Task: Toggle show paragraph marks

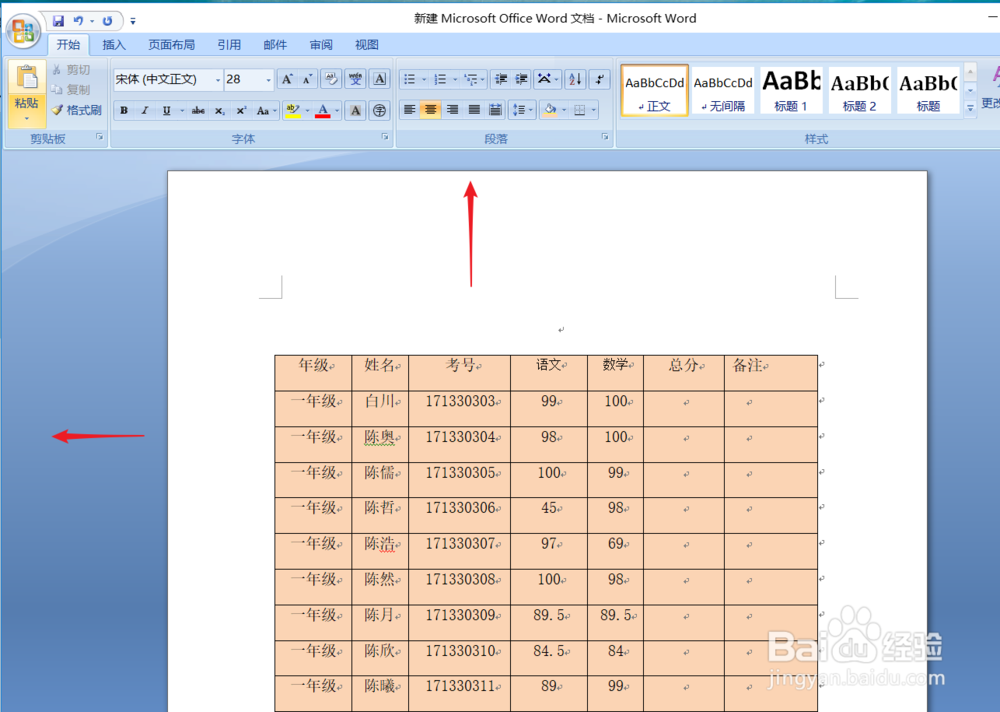Action: pos(599,79)
